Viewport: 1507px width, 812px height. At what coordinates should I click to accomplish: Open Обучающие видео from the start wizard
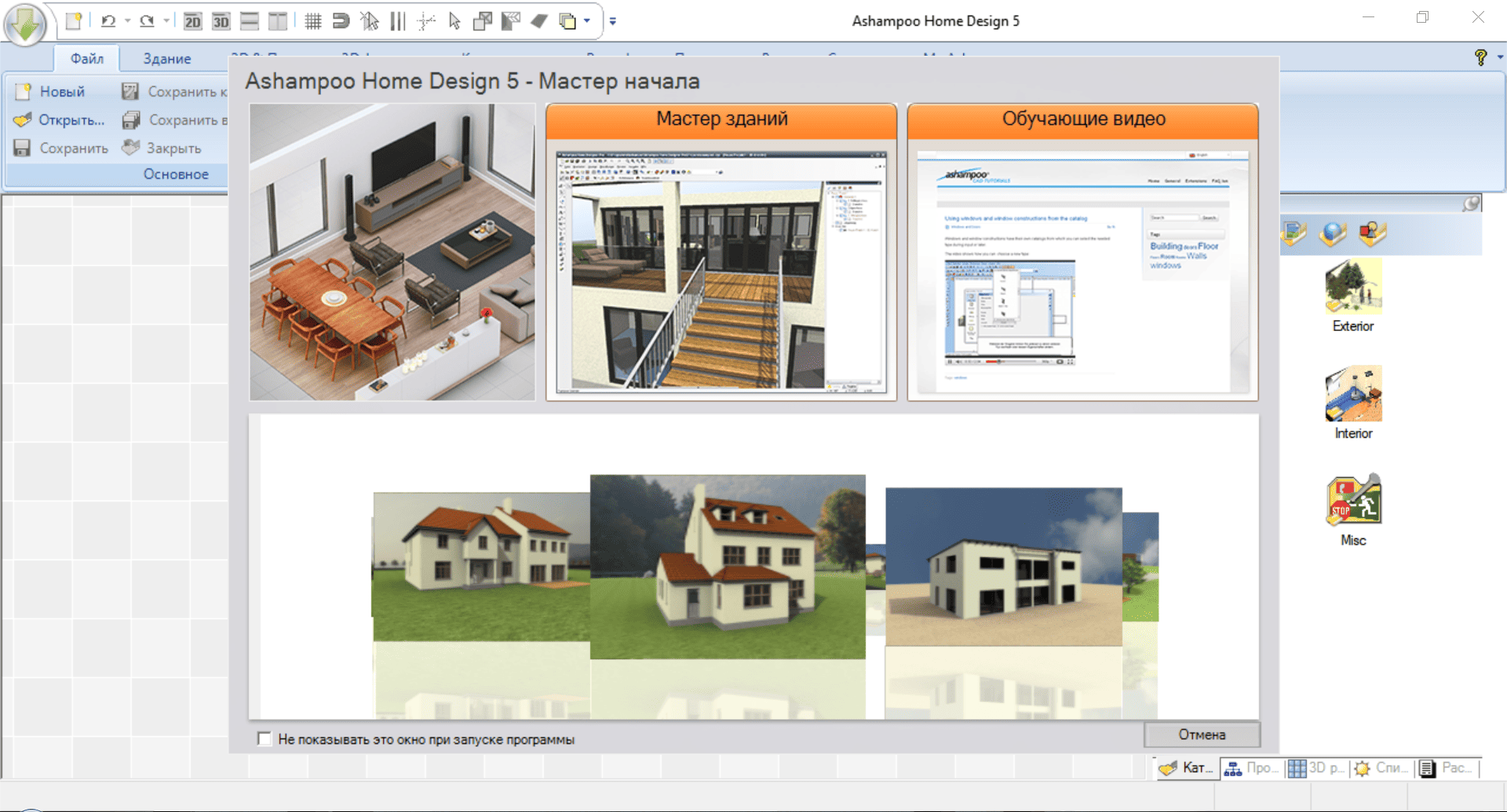[1083, 252]
